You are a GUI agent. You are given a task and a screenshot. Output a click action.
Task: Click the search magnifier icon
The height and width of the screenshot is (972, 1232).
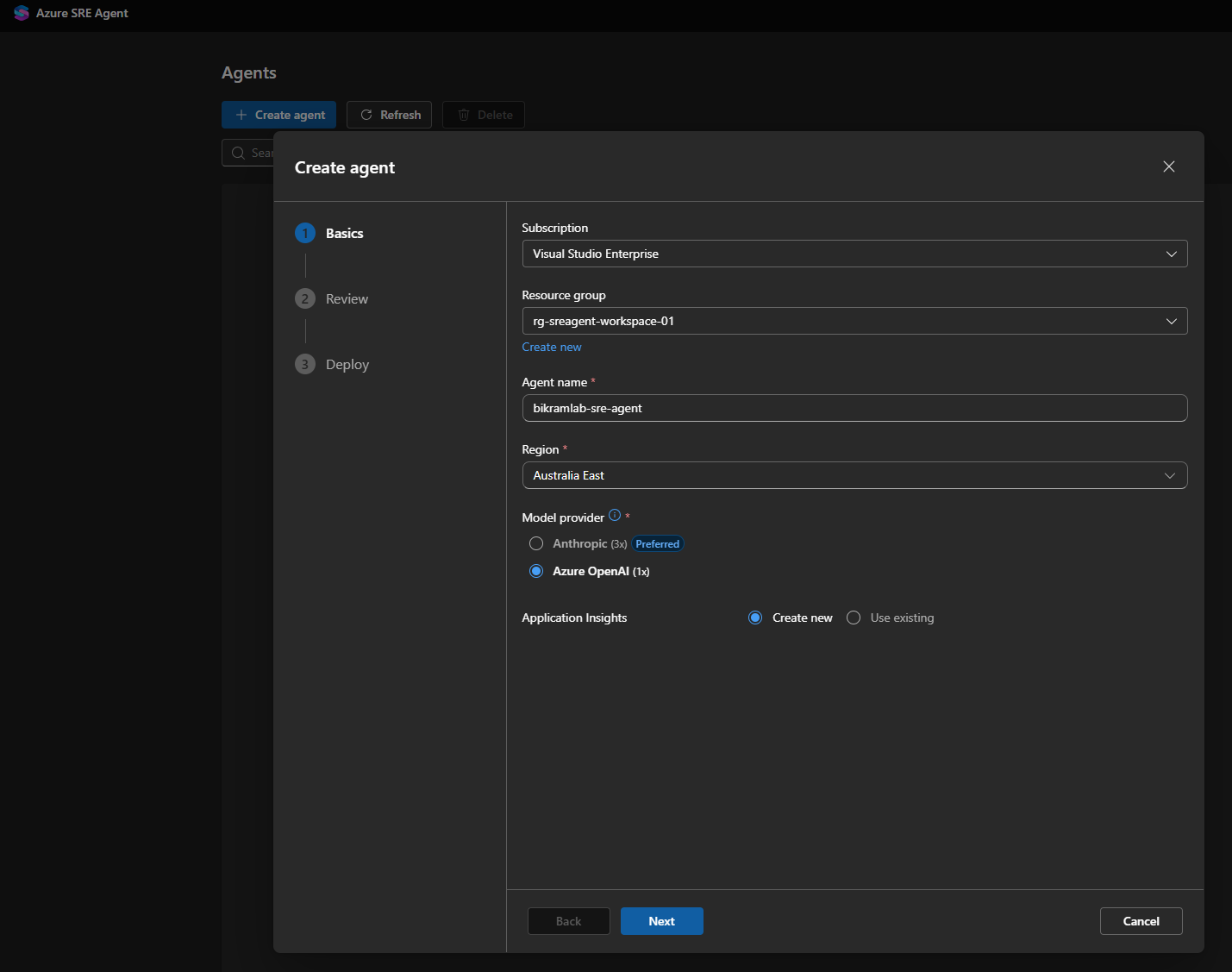pyautogui.click(x=238, y=153)
